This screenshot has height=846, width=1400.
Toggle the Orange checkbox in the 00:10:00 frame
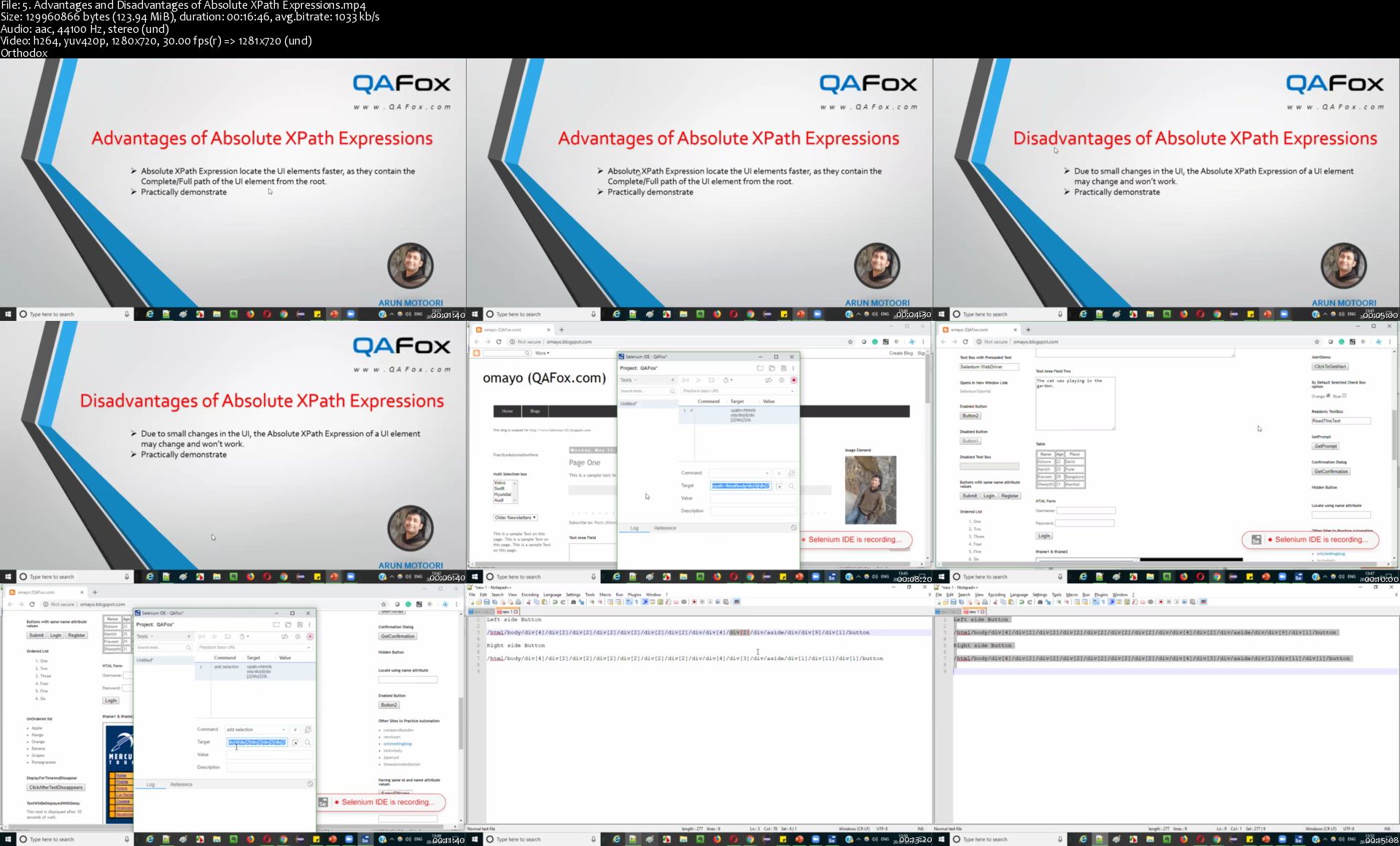coord(1329,395)
